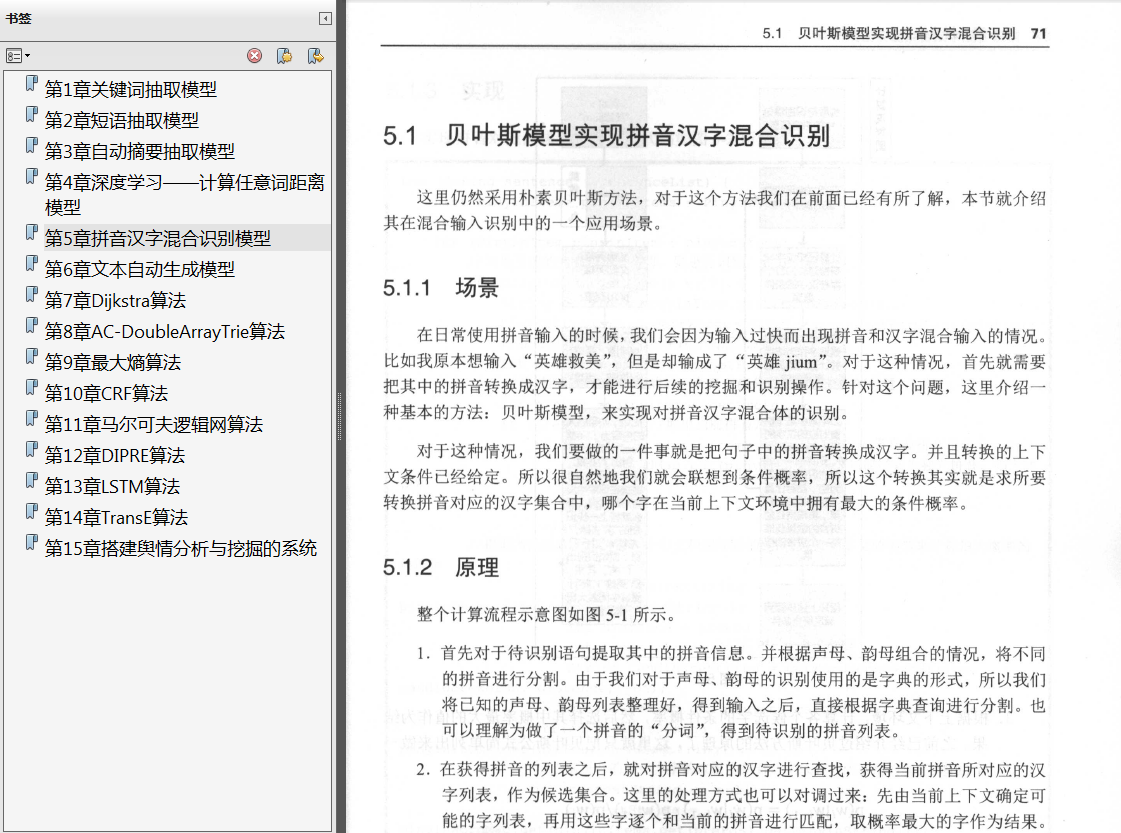Open bookmark 第7章Dijkstra算法
Image resolution: width=1121 pixels, height=833 pixels.
(116, 300)
